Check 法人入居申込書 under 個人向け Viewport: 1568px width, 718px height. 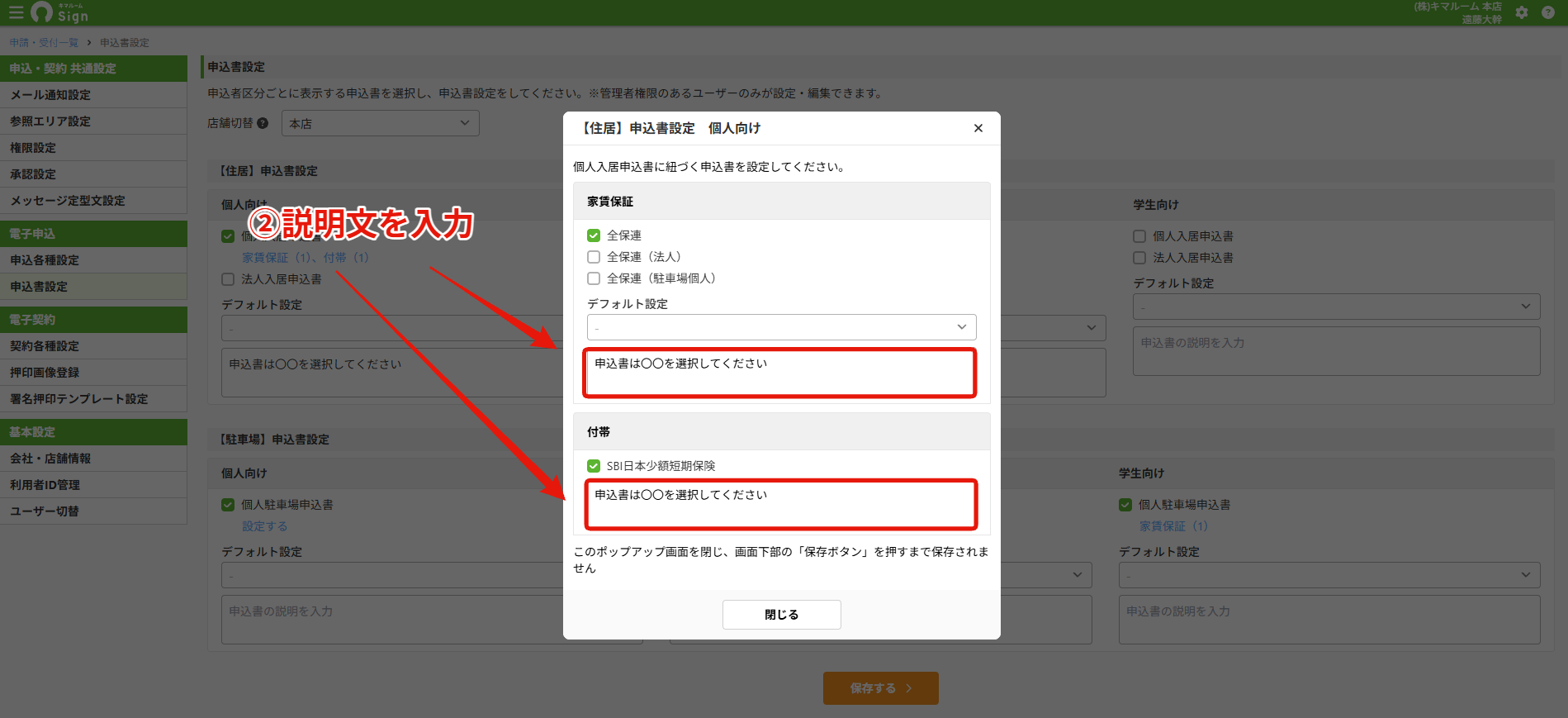(x=228, y=279)
